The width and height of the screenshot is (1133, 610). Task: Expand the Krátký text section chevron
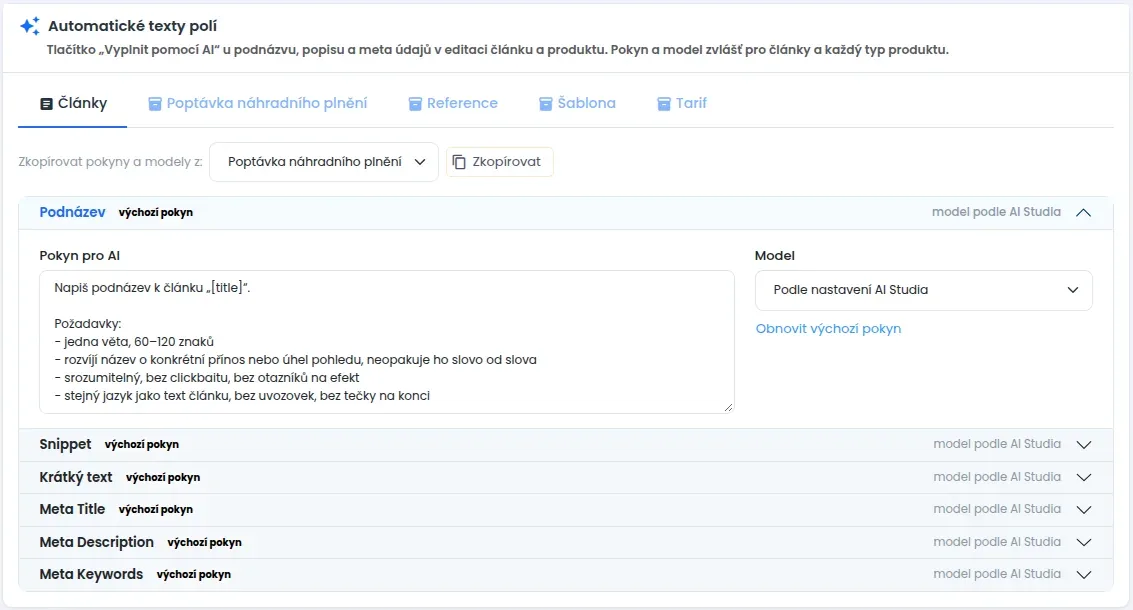click(x=1084, y=477)
